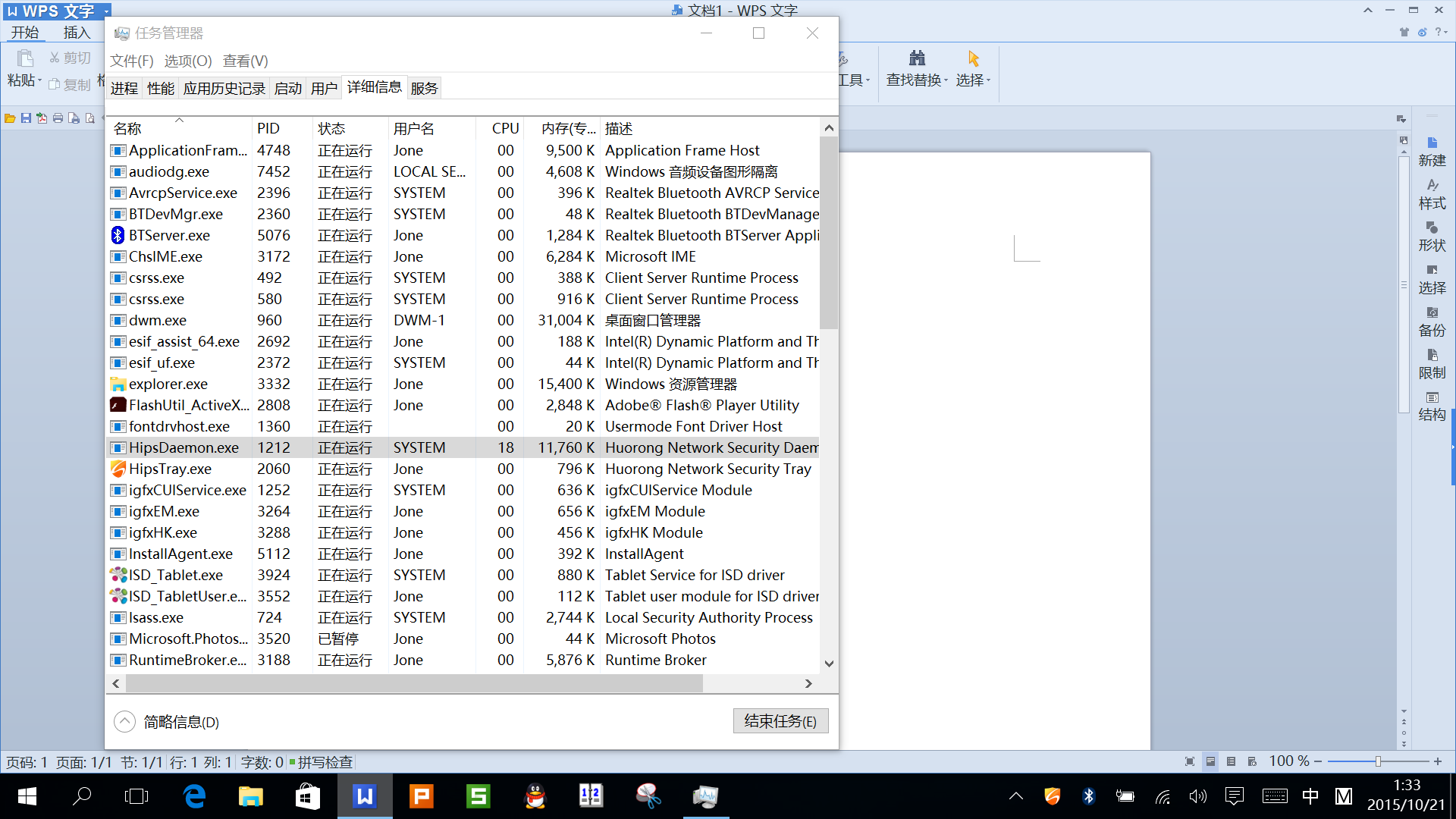Collapse Task Manager via 简略信息 arrow
Viewport: 1456px width, 819px height.
click(124, 721)
